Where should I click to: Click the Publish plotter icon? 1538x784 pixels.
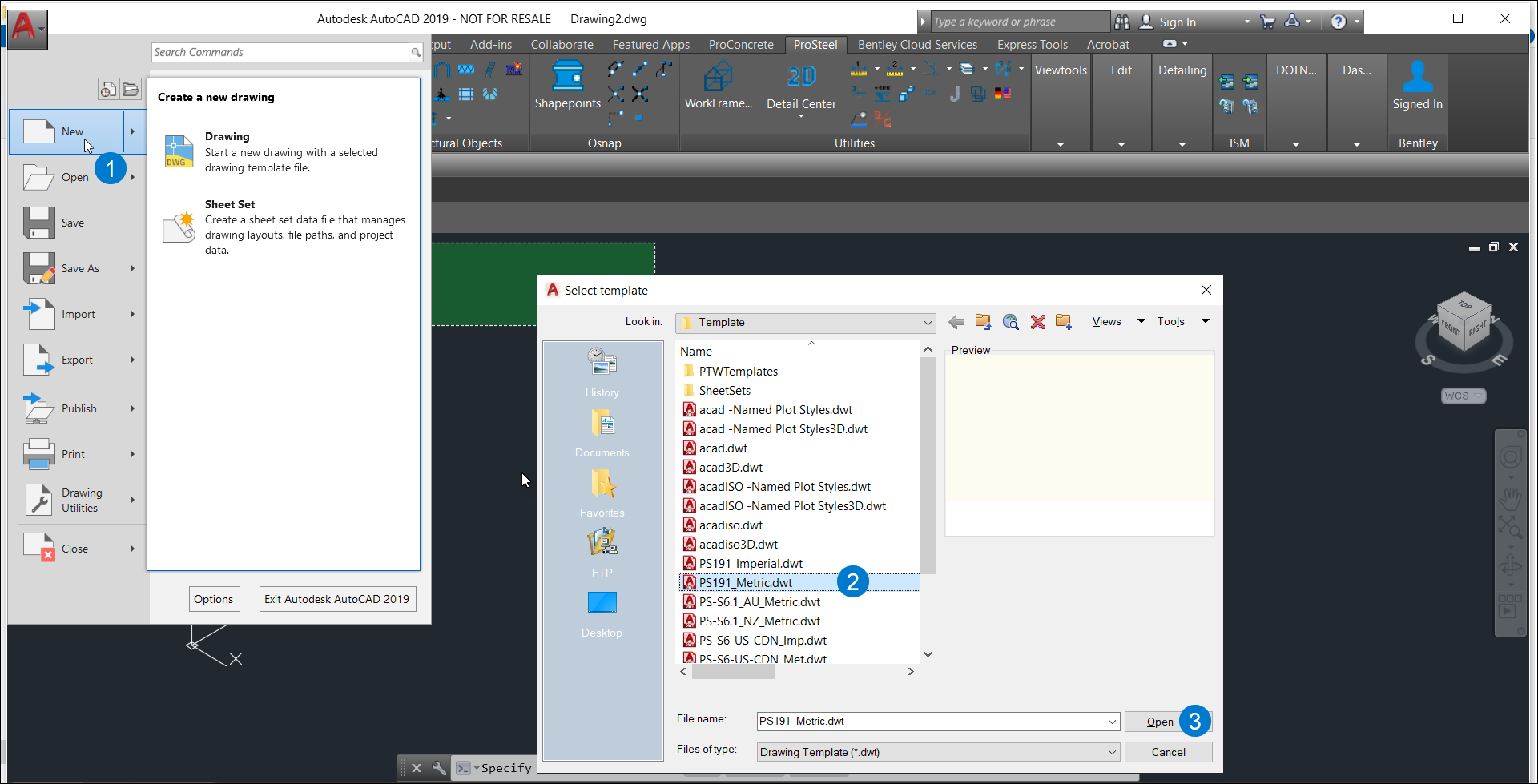38,408
